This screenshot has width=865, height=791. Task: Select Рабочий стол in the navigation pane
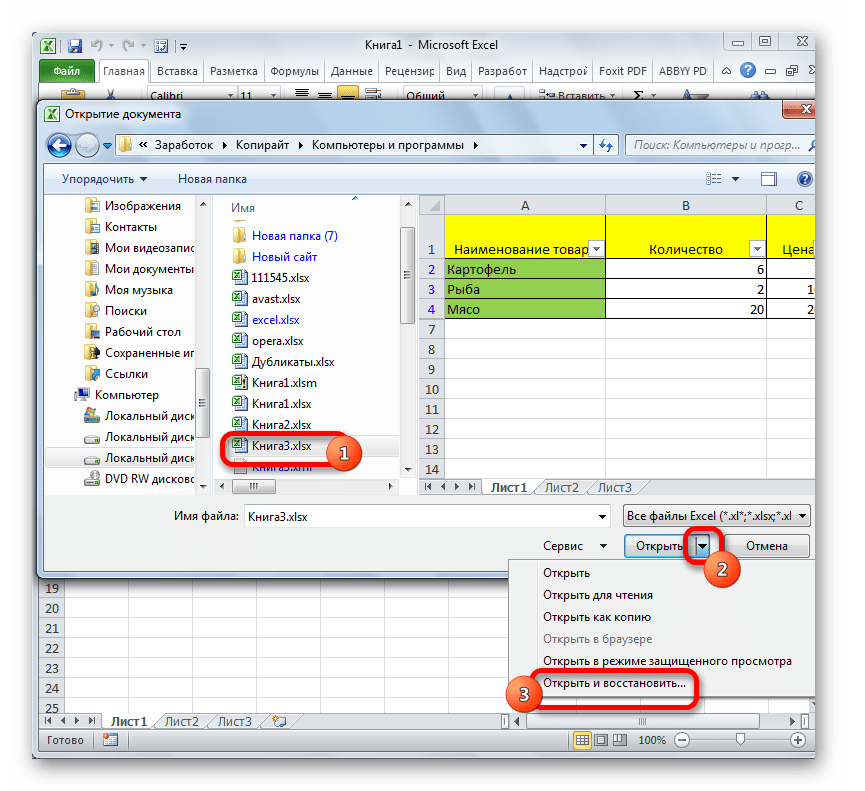point(133,332)
